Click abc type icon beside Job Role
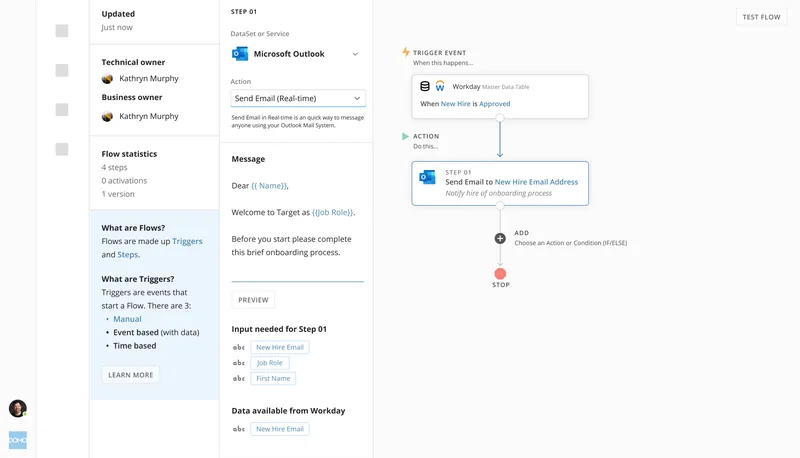This screenshot has height=458, width=800. 239,363
